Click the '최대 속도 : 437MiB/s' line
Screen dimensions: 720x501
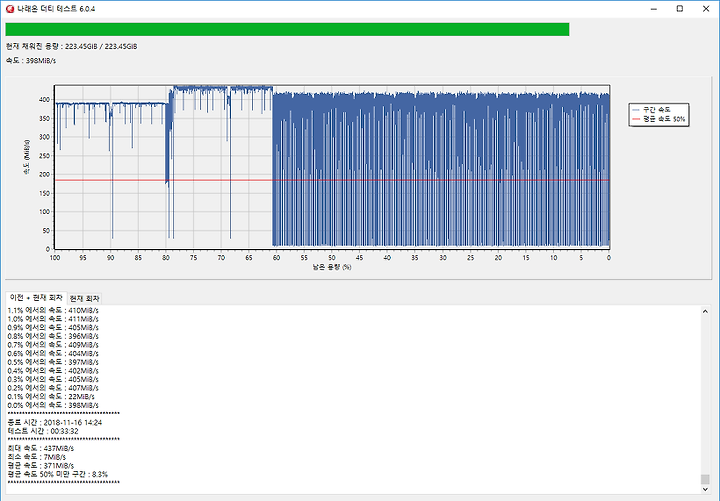click(40, 448)
